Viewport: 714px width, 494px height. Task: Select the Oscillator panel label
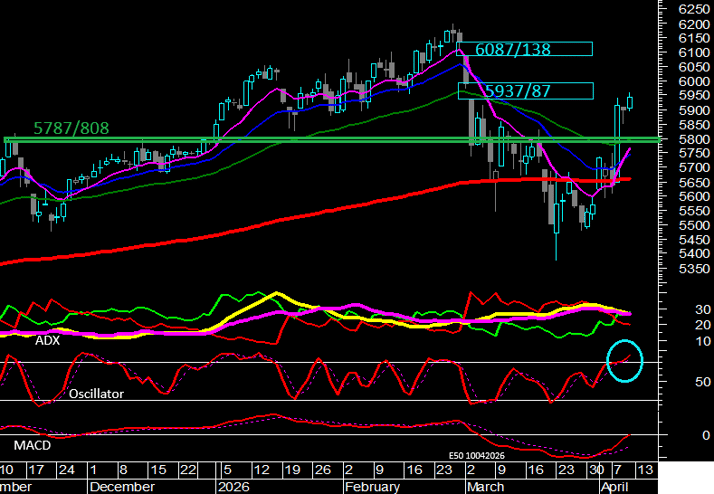pyautogui.click(x=96, y=394)
